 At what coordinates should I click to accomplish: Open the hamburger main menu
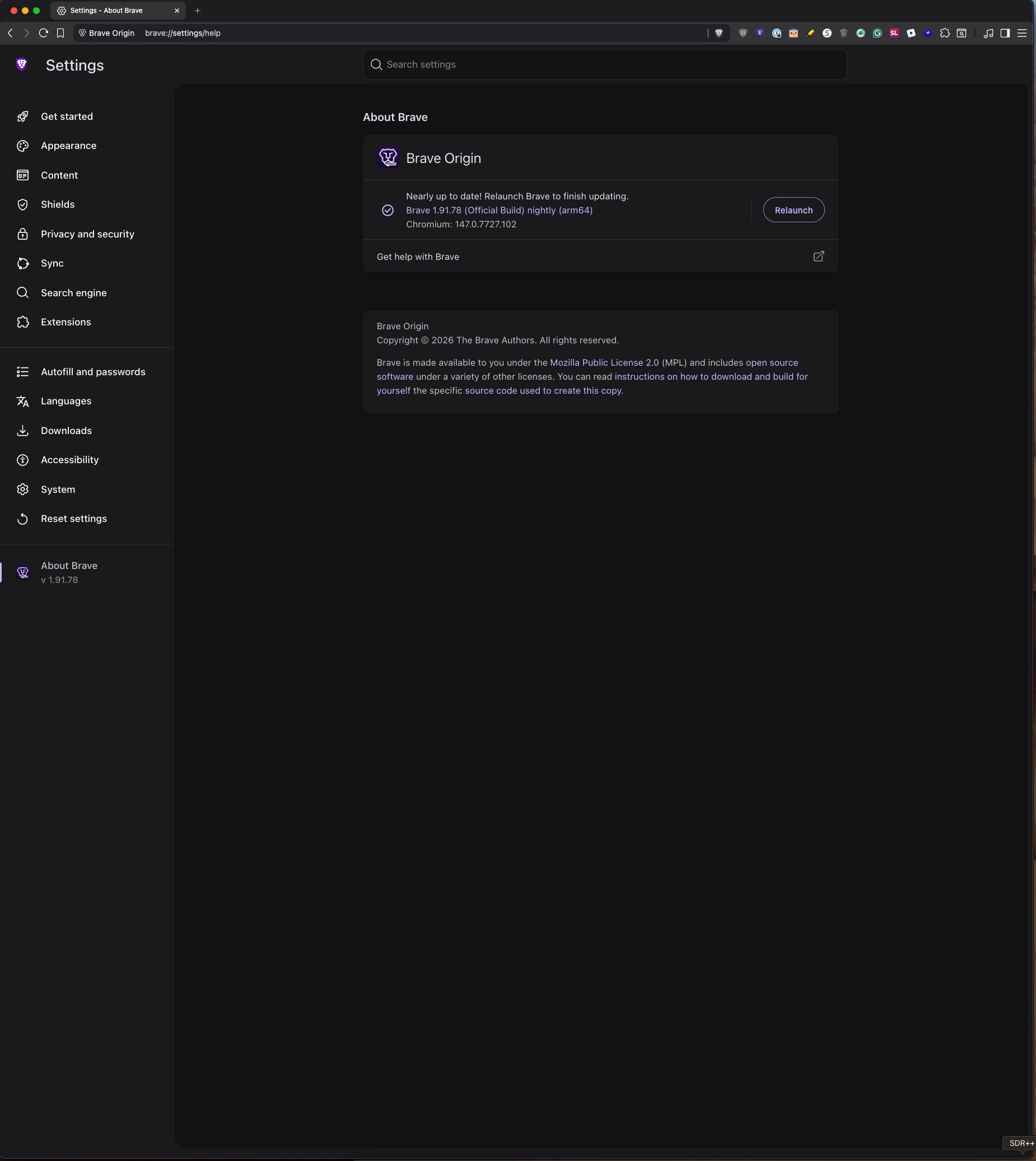(1022, 33)
